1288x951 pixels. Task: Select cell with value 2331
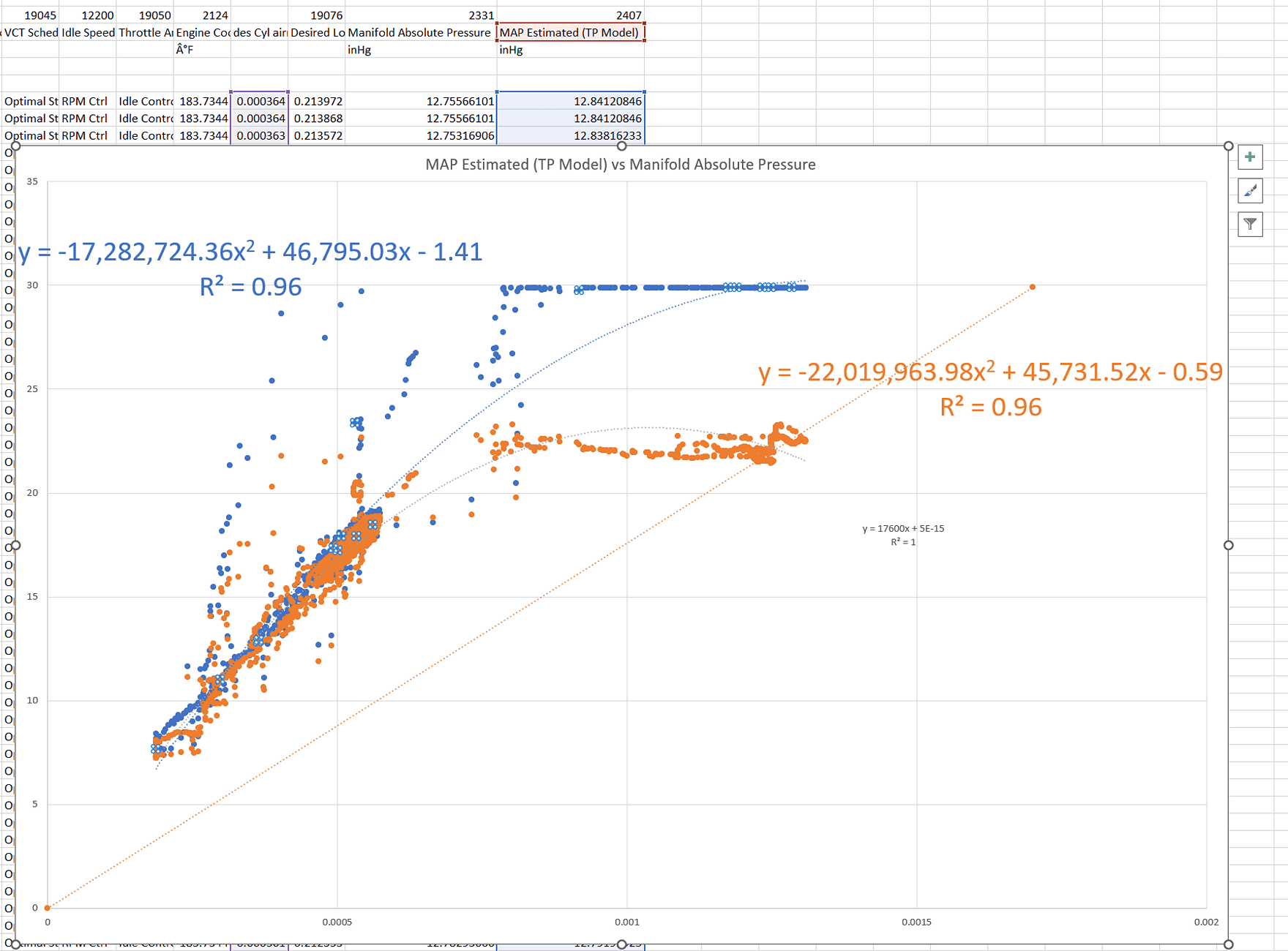[421, 15]
